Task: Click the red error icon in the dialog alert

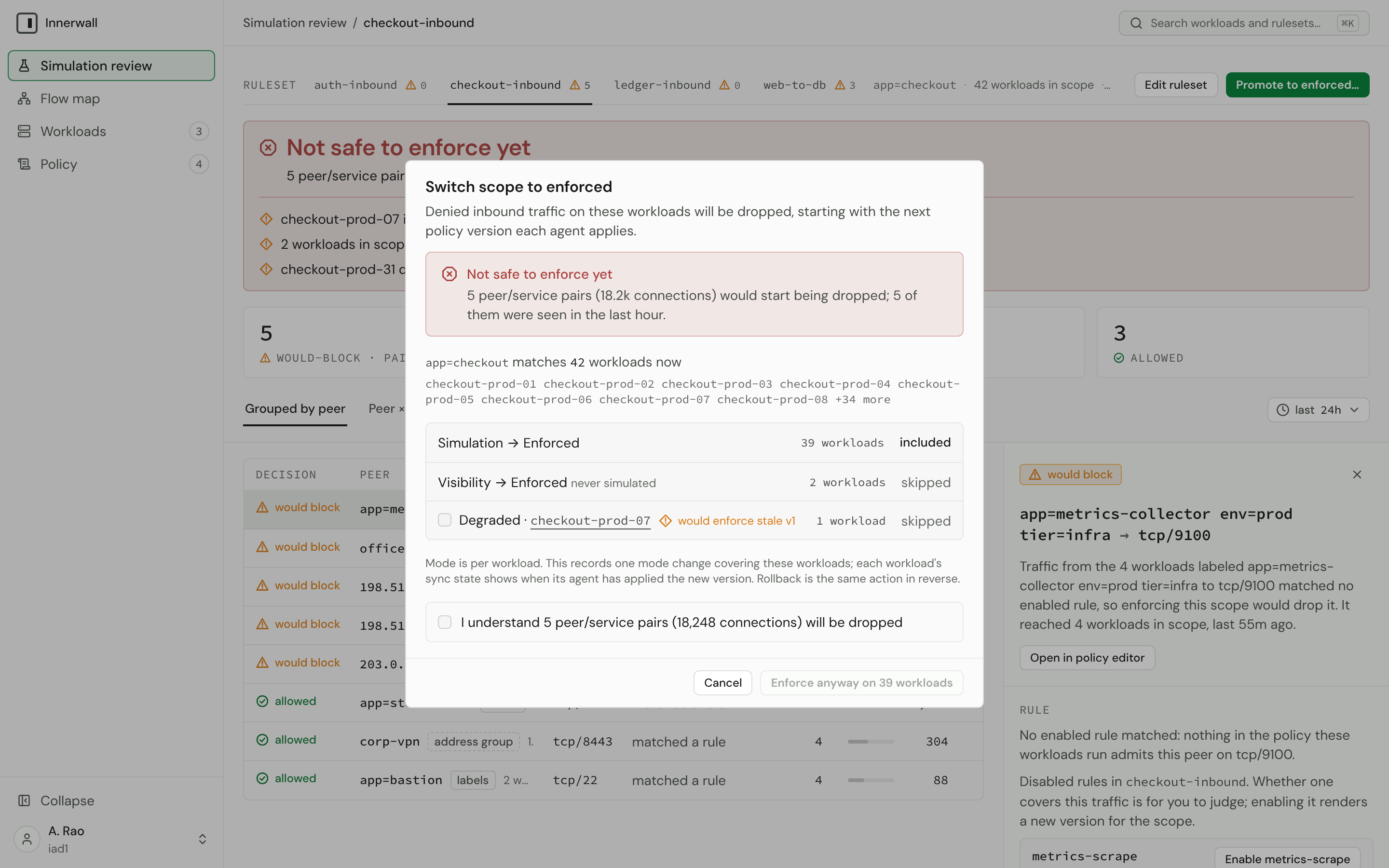Action: [449, 274]
